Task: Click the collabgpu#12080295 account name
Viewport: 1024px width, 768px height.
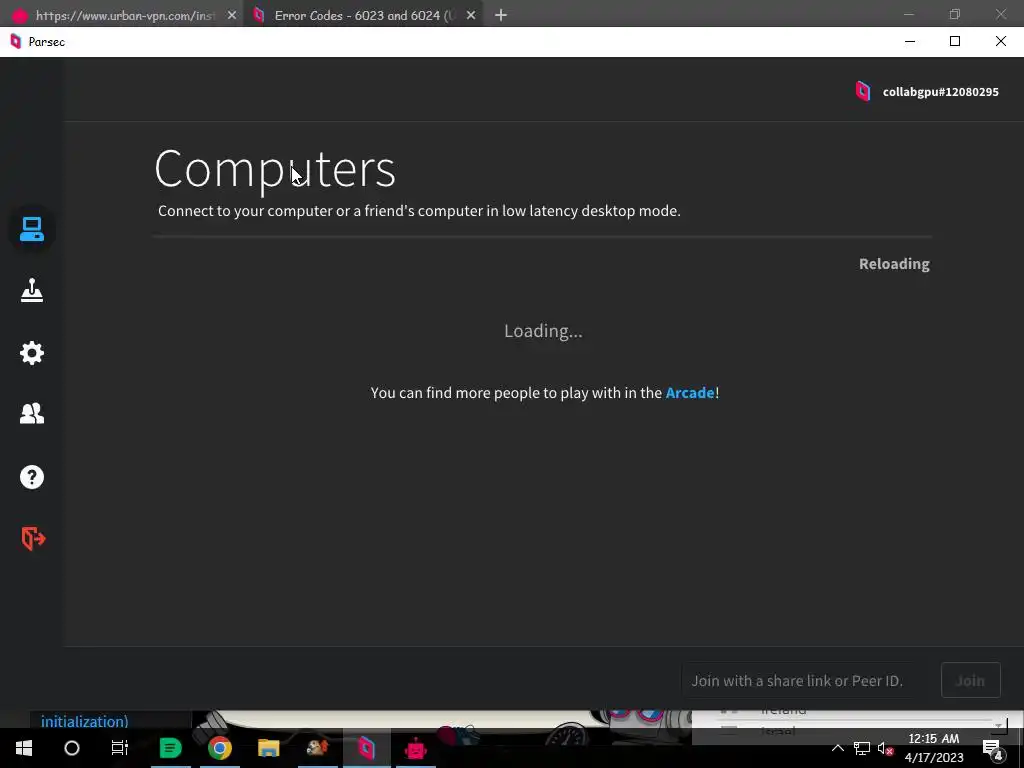Action: tap(940, 92)
